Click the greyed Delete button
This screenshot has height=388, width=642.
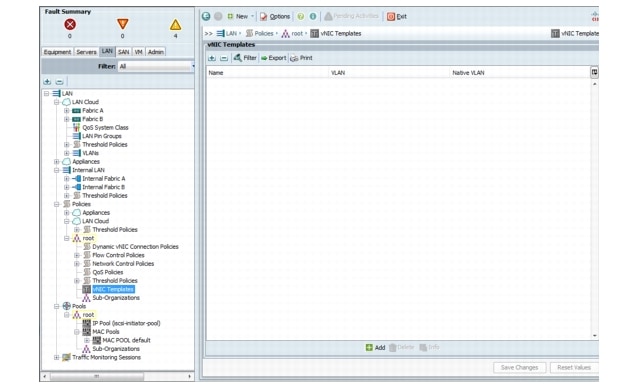(x=402, y=347)
